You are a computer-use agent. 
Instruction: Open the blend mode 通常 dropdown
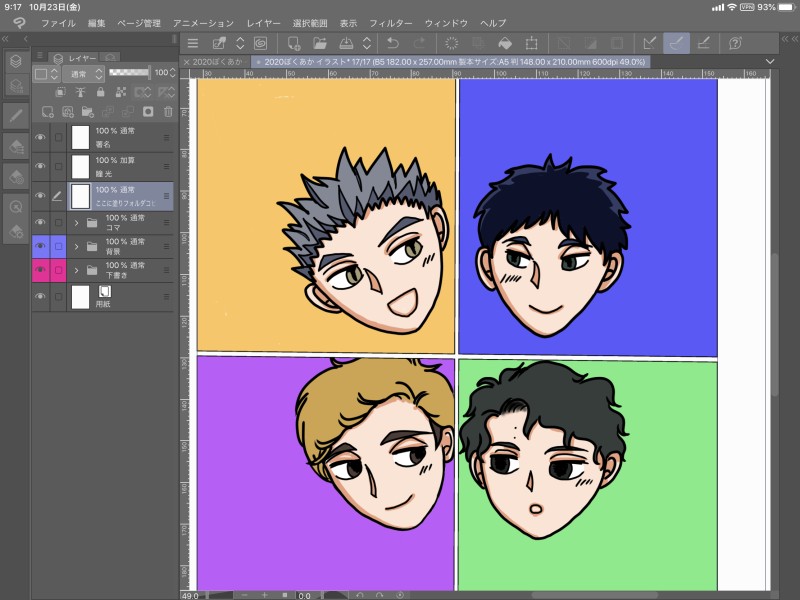pyautogui.click(x=84, y=74)
